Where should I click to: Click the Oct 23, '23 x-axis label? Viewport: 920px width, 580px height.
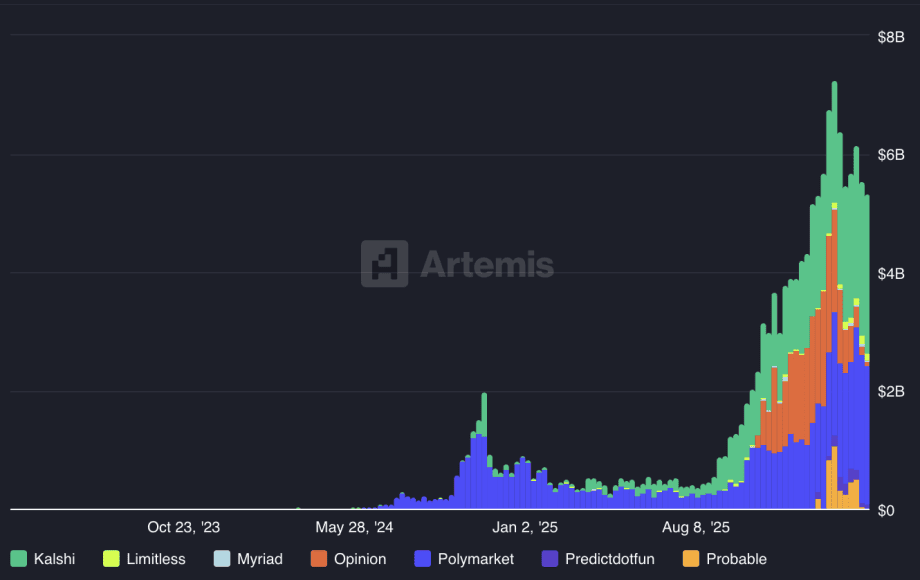click(183, 527)
